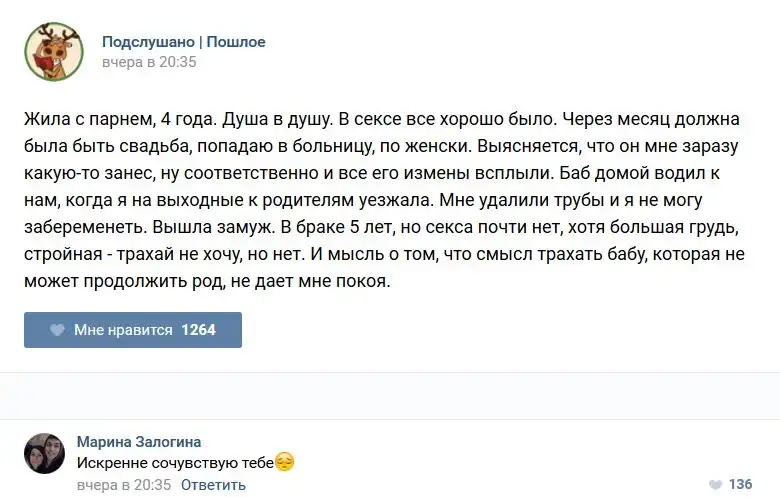This screenshot has width=780, height=497.
Task: Click the deer avatar of the group
Action: pyautogui.click(x=54, y=52)
